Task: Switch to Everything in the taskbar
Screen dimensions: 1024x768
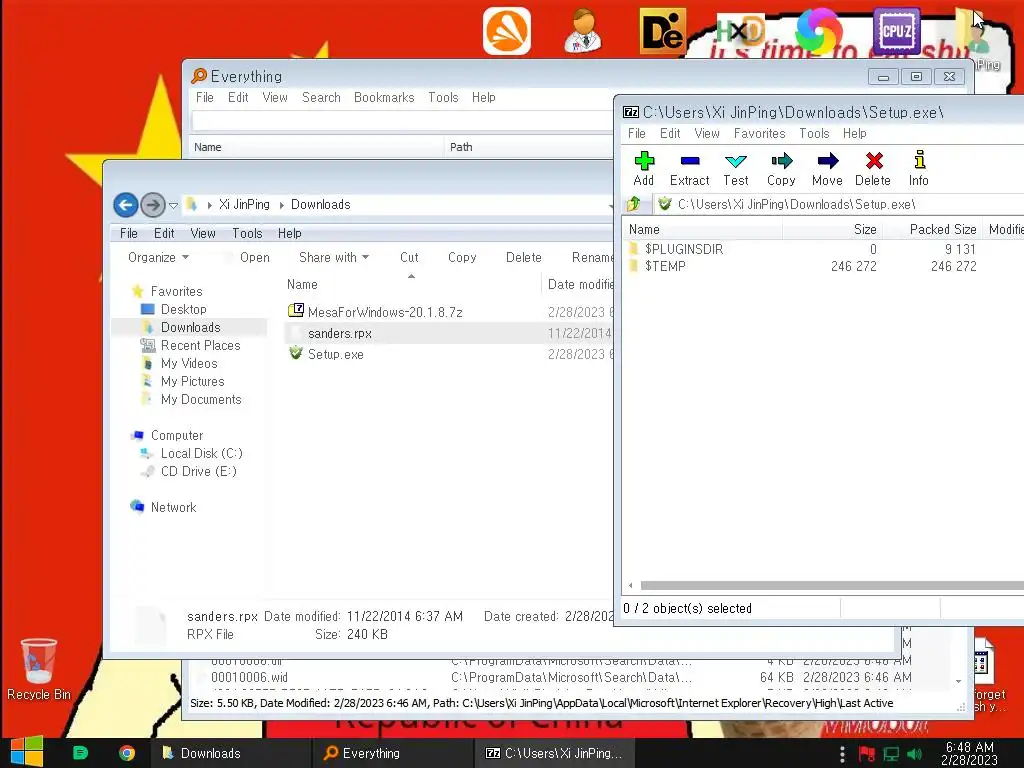Action: [392, 753]
